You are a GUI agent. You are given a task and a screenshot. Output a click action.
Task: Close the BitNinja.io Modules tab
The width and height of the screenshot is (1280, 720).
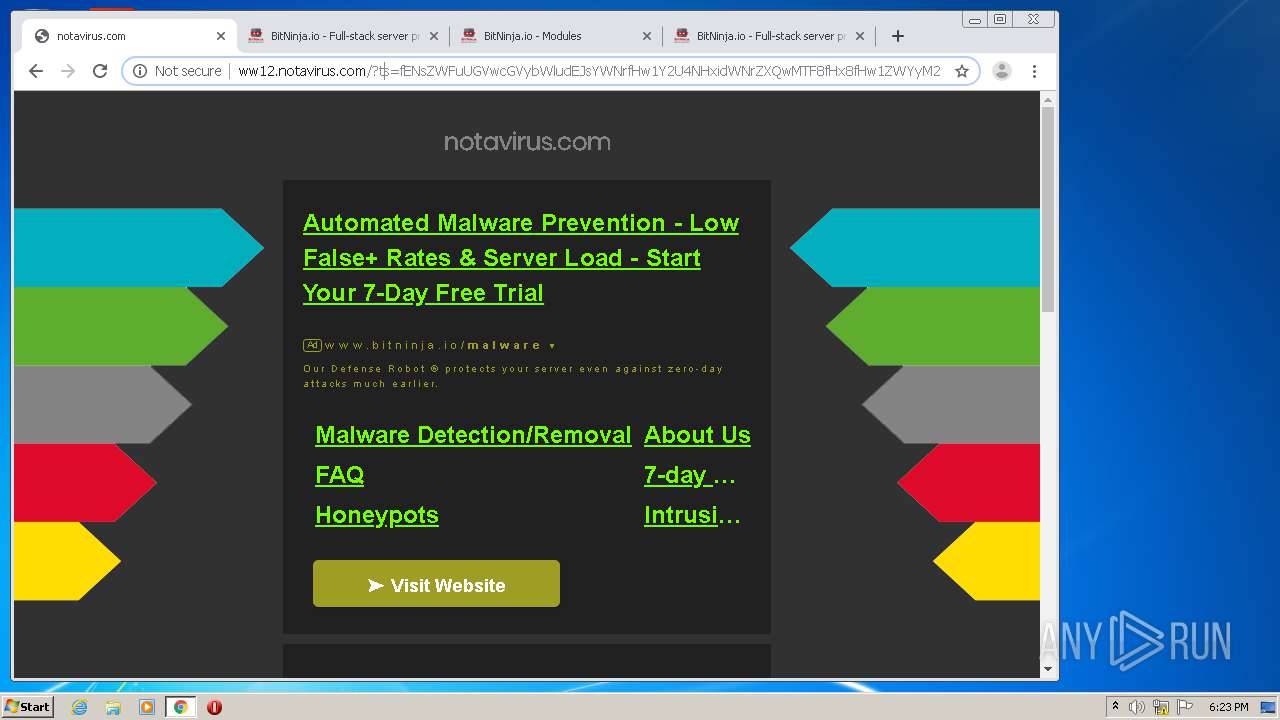[647, 36]
